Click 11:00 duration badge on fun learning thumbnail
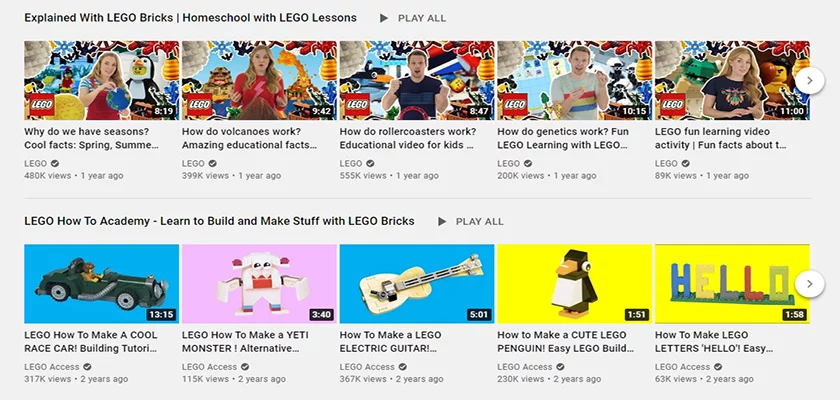This screenshot has height=400, width=840. coord(792,111)
